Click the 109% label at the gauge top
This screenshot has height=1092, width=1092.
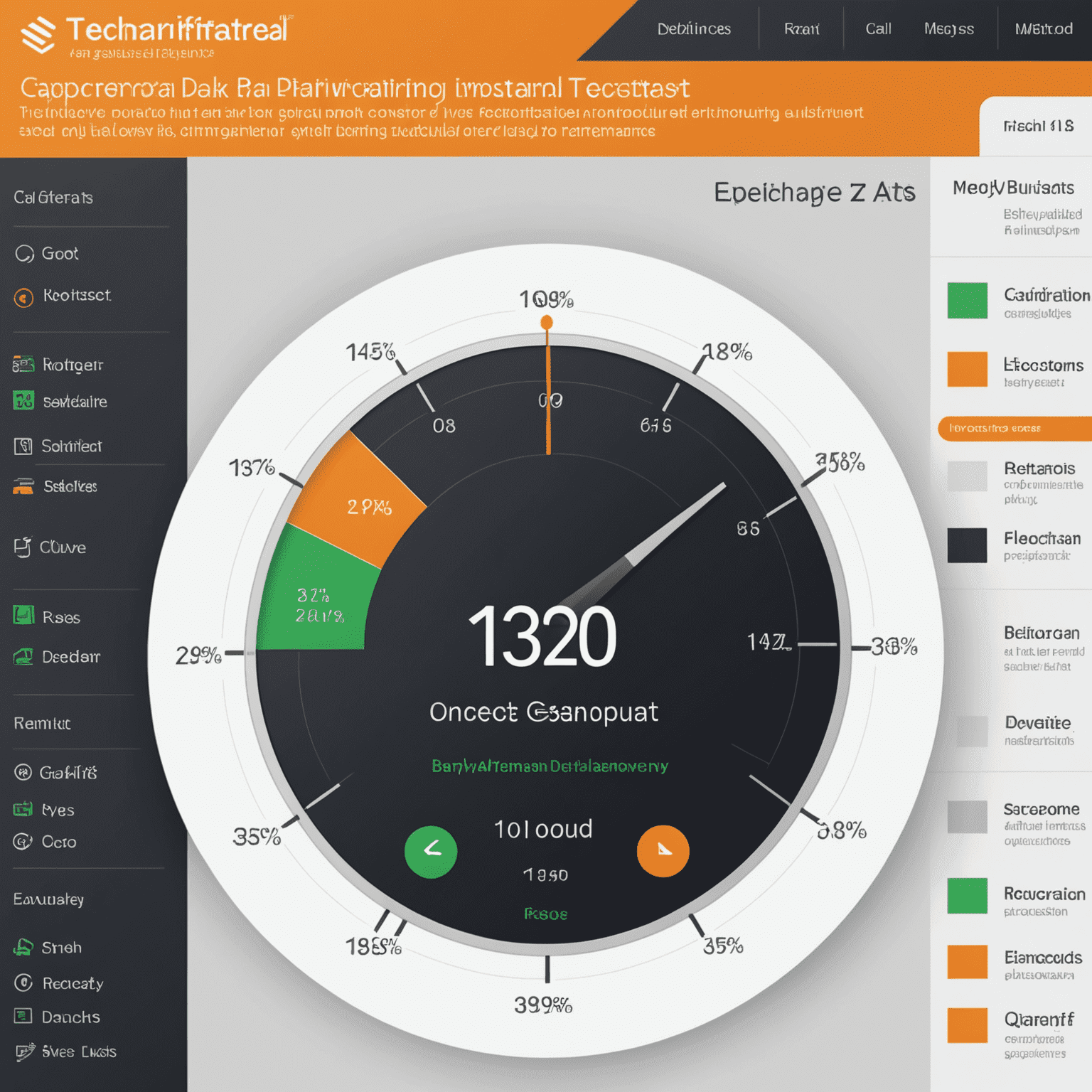click(x=546, y=299)
